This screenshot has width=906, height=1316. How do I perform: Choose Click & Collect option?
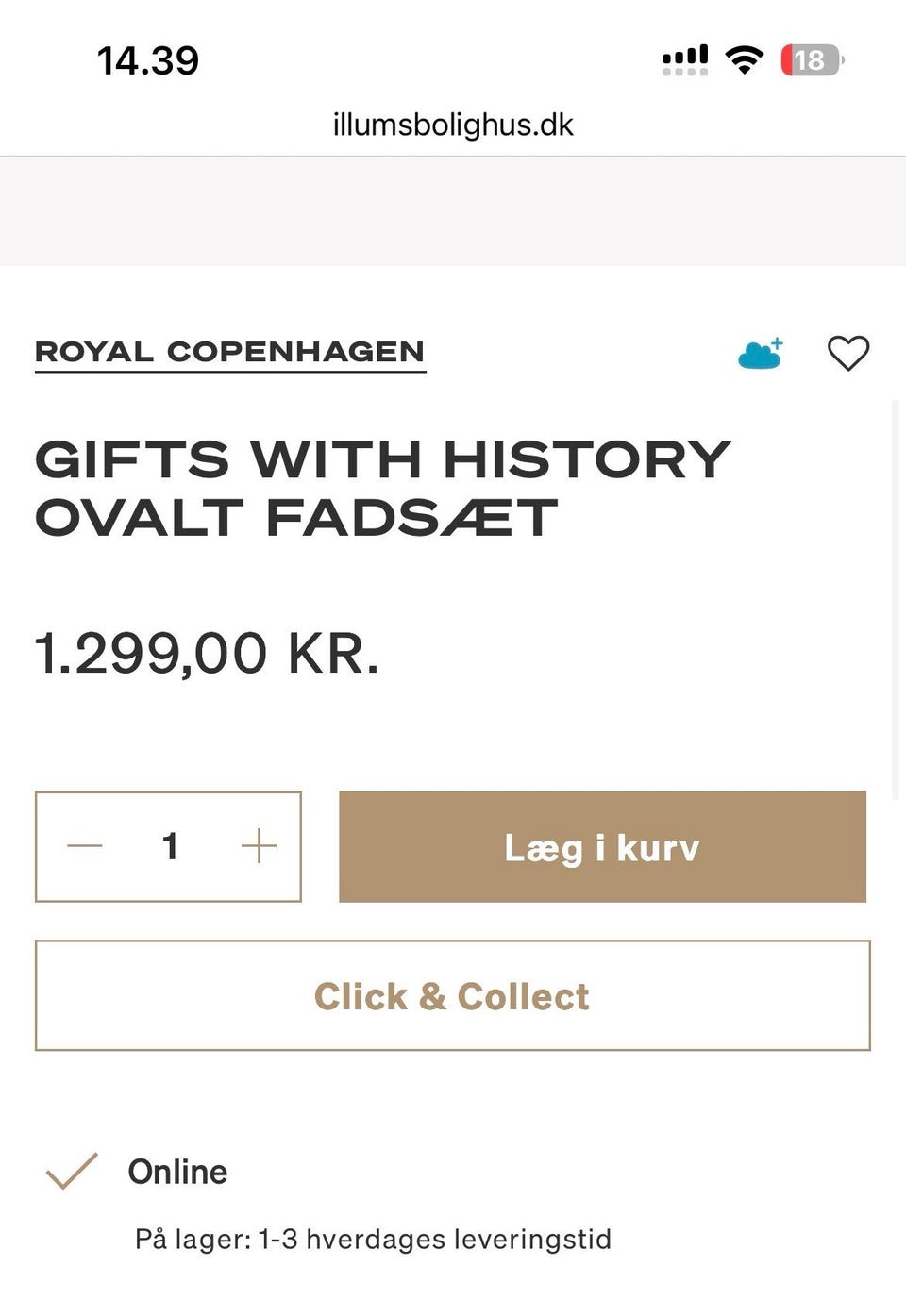pos(452,995)
